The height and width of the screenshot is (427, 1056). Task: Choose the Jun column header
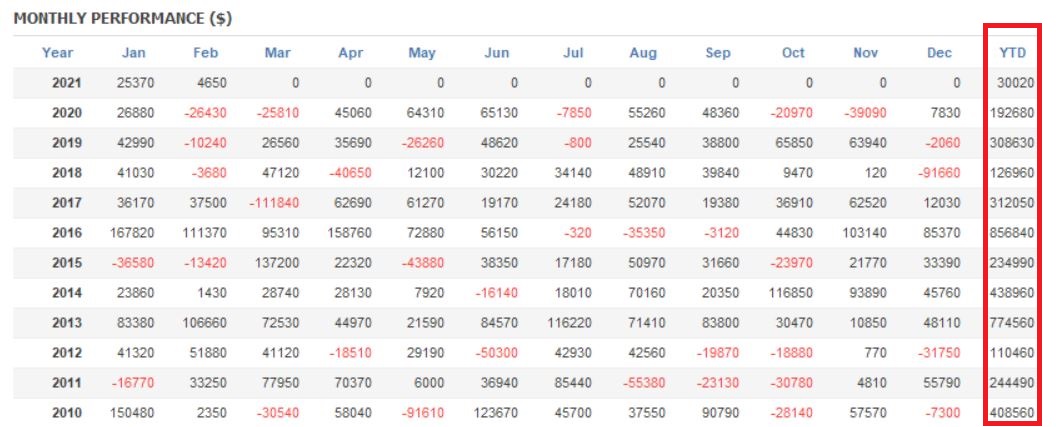click(x=496, y=53)
